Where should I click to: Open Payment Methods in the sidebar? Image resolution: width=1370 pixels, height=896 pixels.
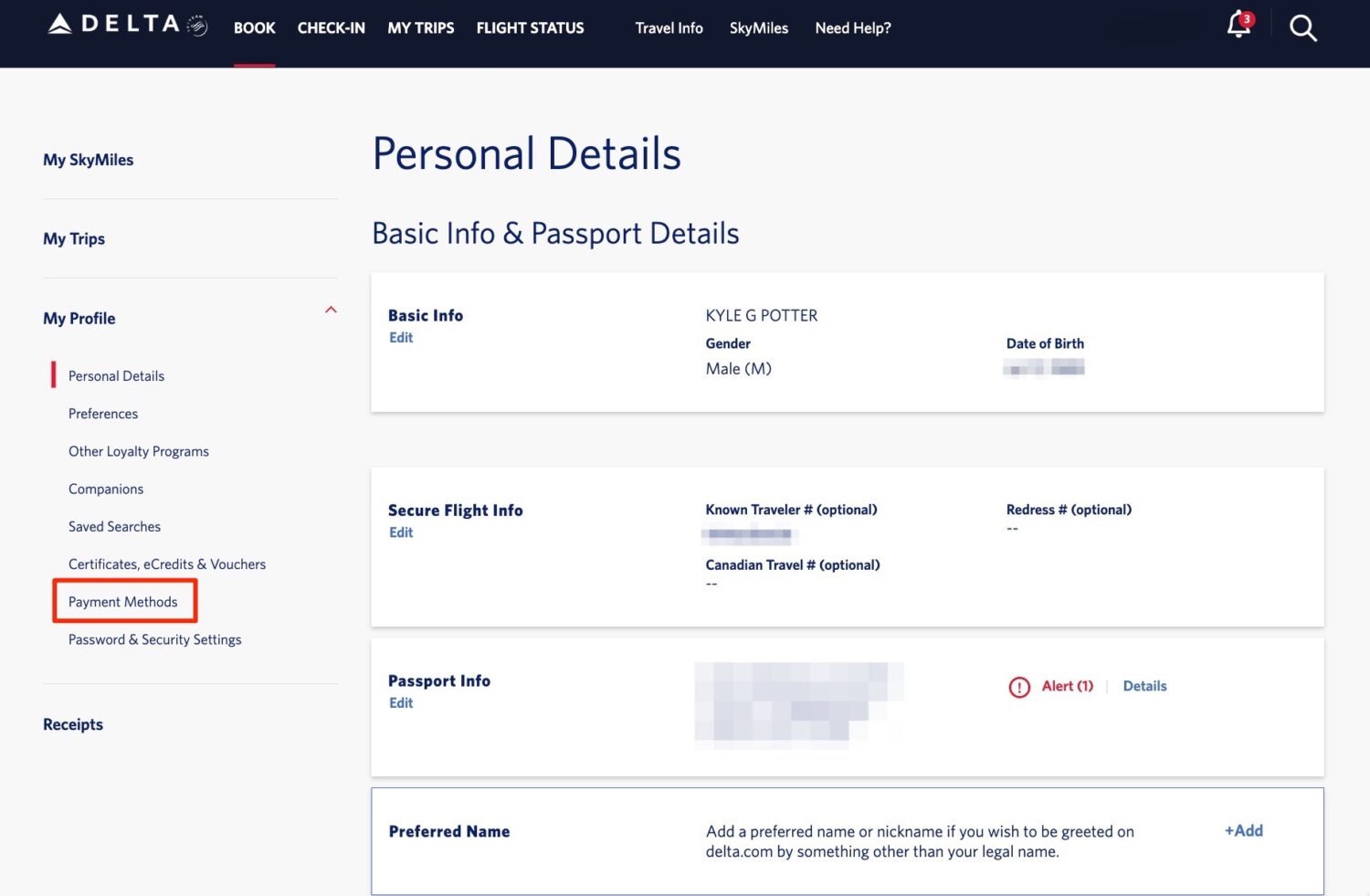[x=122, y=601]
